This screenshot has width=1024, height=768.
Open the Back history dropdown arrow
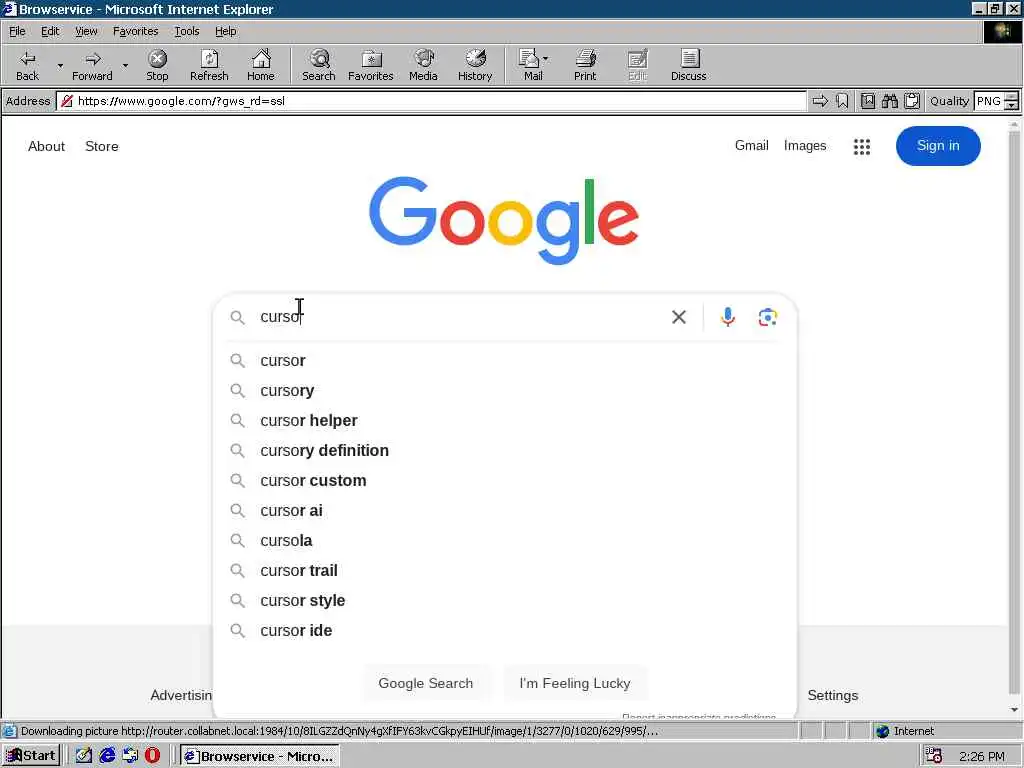tap(59, 65)
